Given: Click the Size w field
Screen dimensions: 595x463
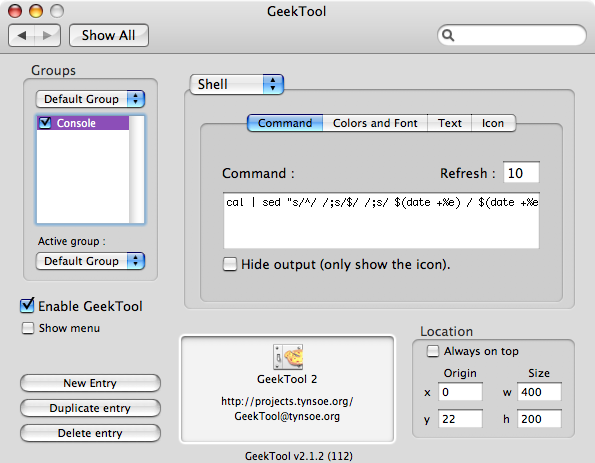Looking at the screenshot, I should (x=539, y=392).
